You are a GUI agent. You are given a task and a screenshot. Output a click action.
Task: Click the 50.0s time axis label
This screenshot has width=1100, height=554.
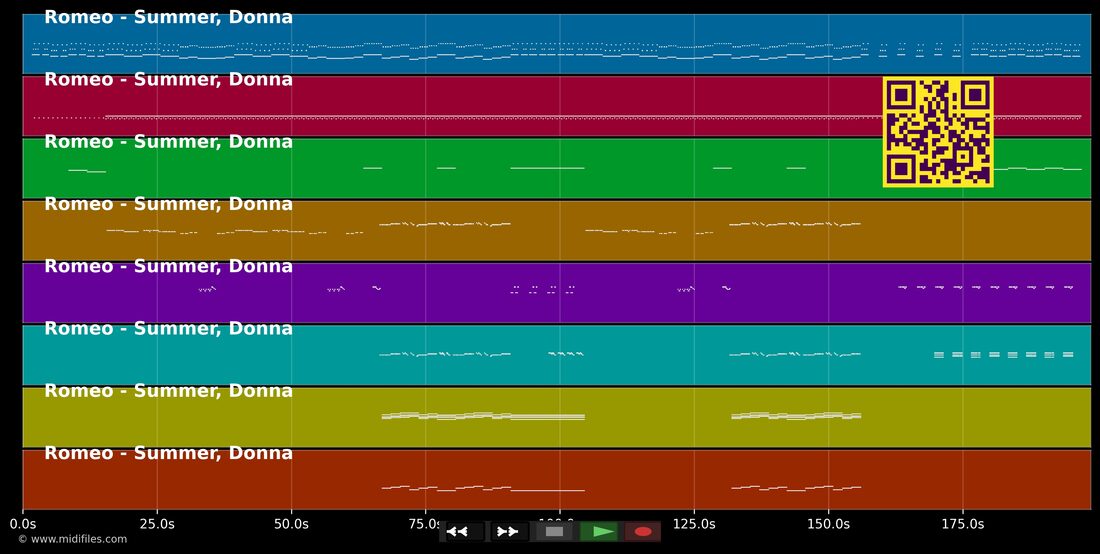tap(291, 524)
